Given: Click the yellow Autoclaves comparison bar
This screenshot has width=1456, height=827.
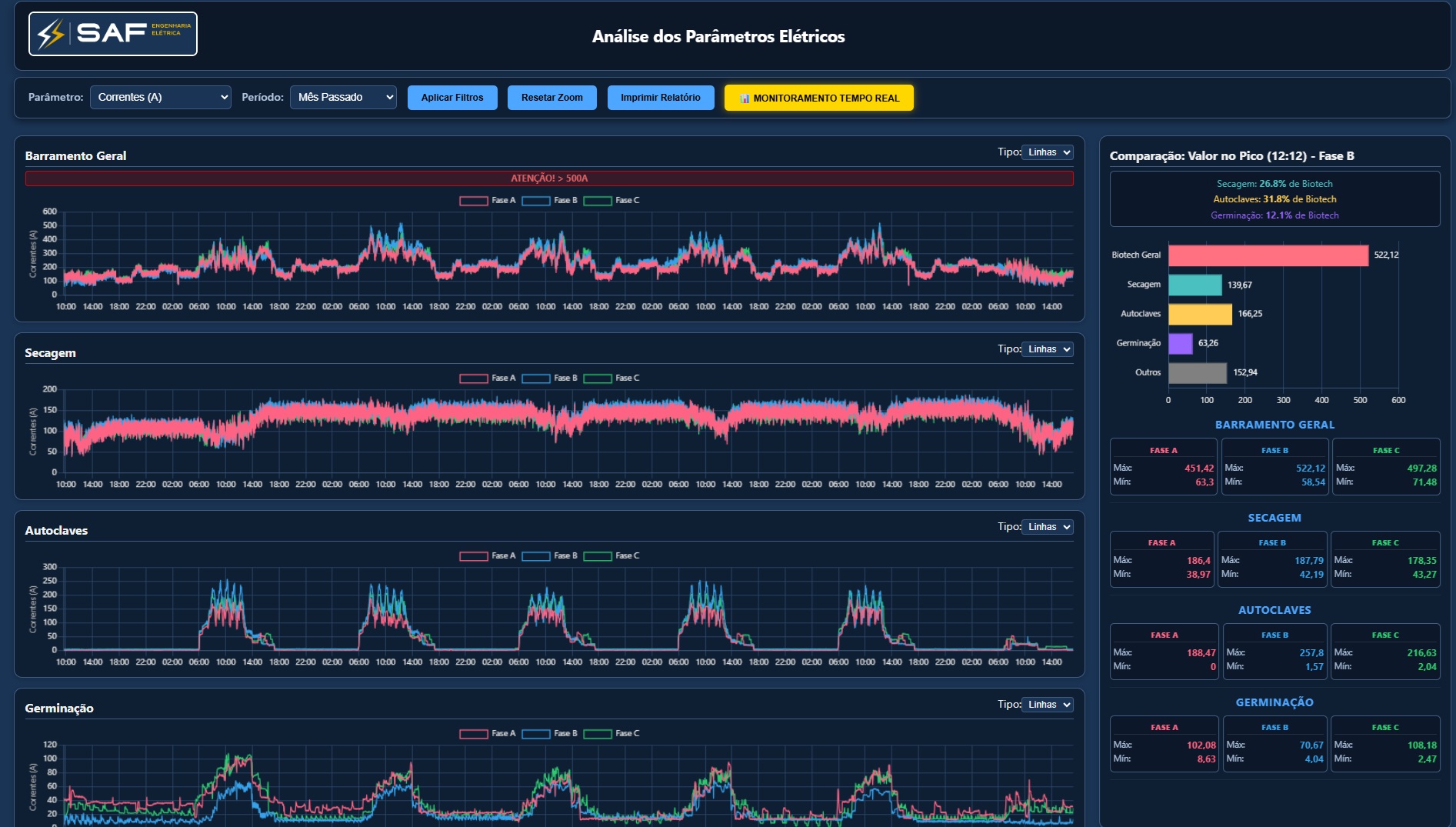Looking at the screenshot, I should 1200,314.
